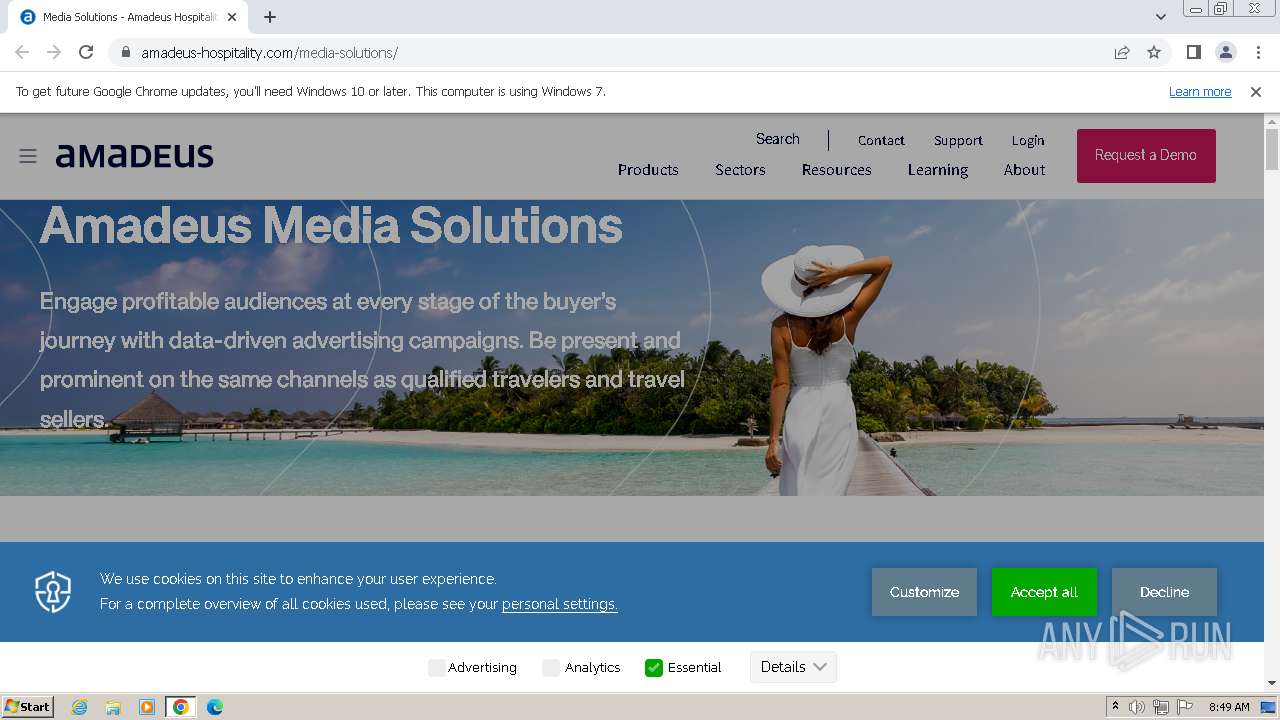The width and height of the screenshot is (1280, 720).
Task: Click the volume tray icon
Action: (1137, 707)
